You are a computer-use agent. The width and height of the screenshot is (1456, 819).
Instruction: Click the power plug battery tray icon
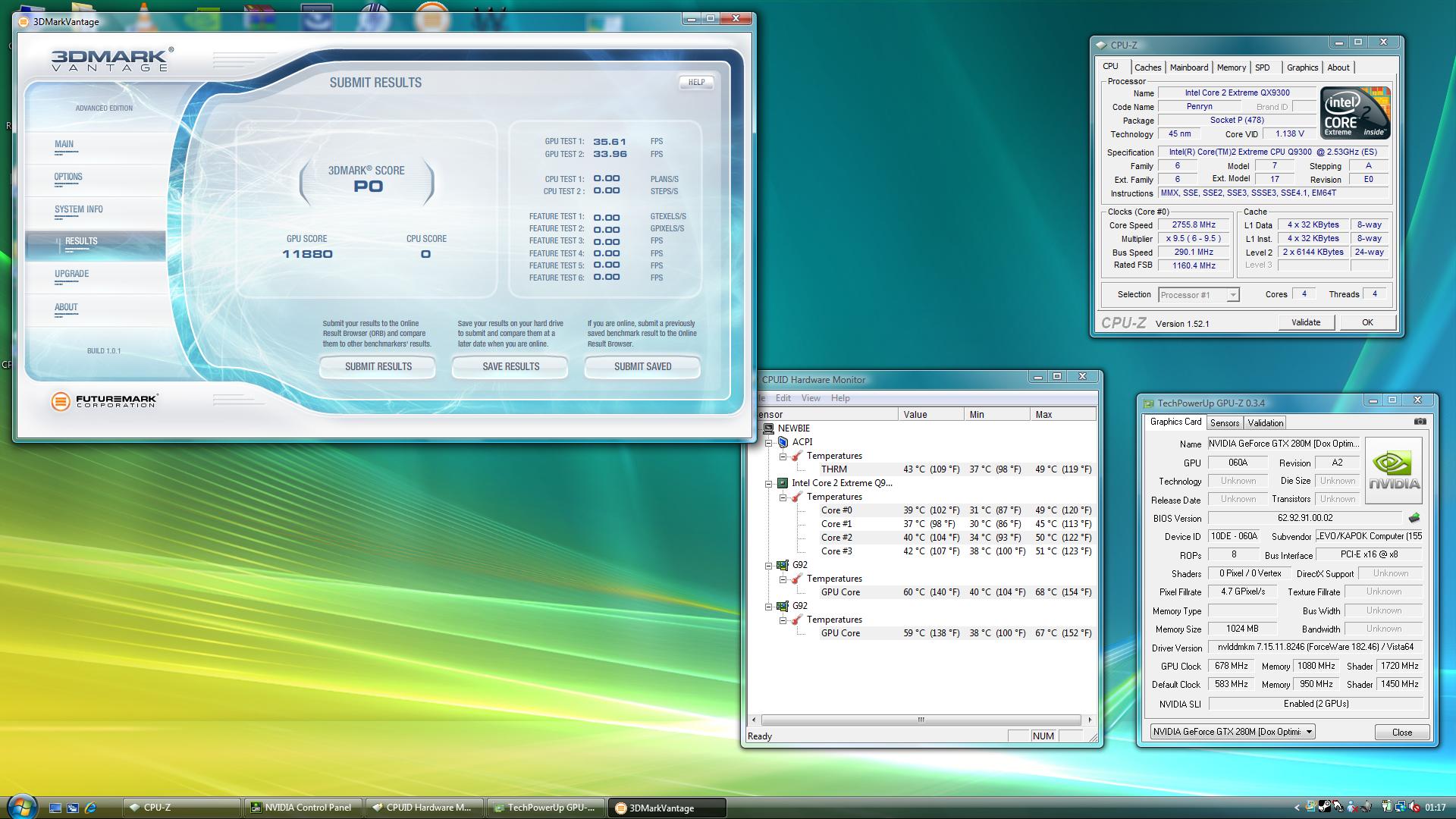(1387, 807)
